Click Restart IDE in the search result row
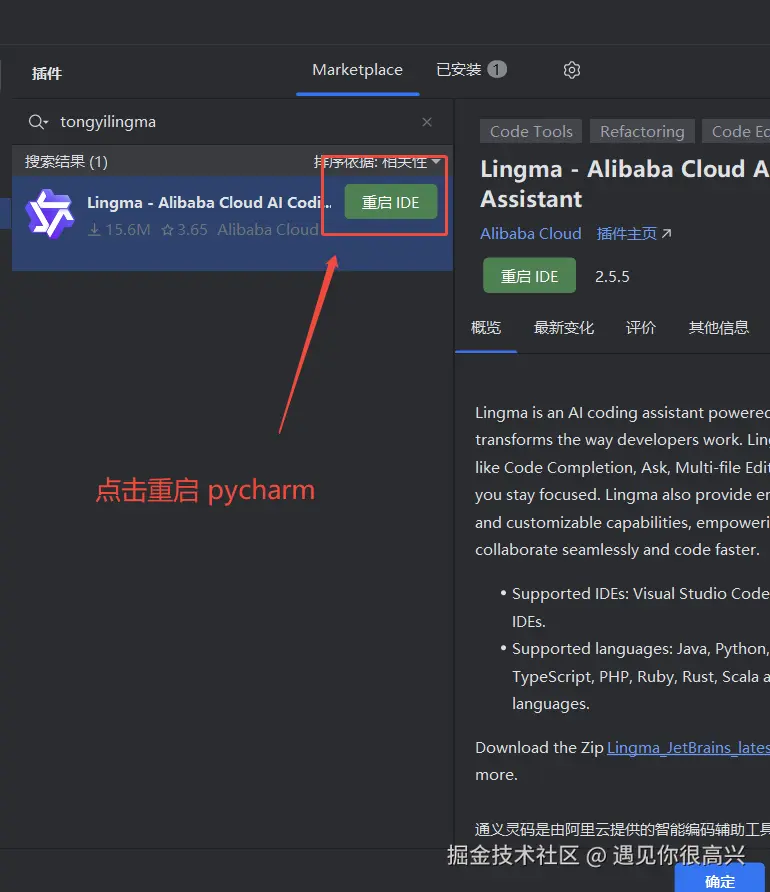The image size is (770, 892). (391, 202)
